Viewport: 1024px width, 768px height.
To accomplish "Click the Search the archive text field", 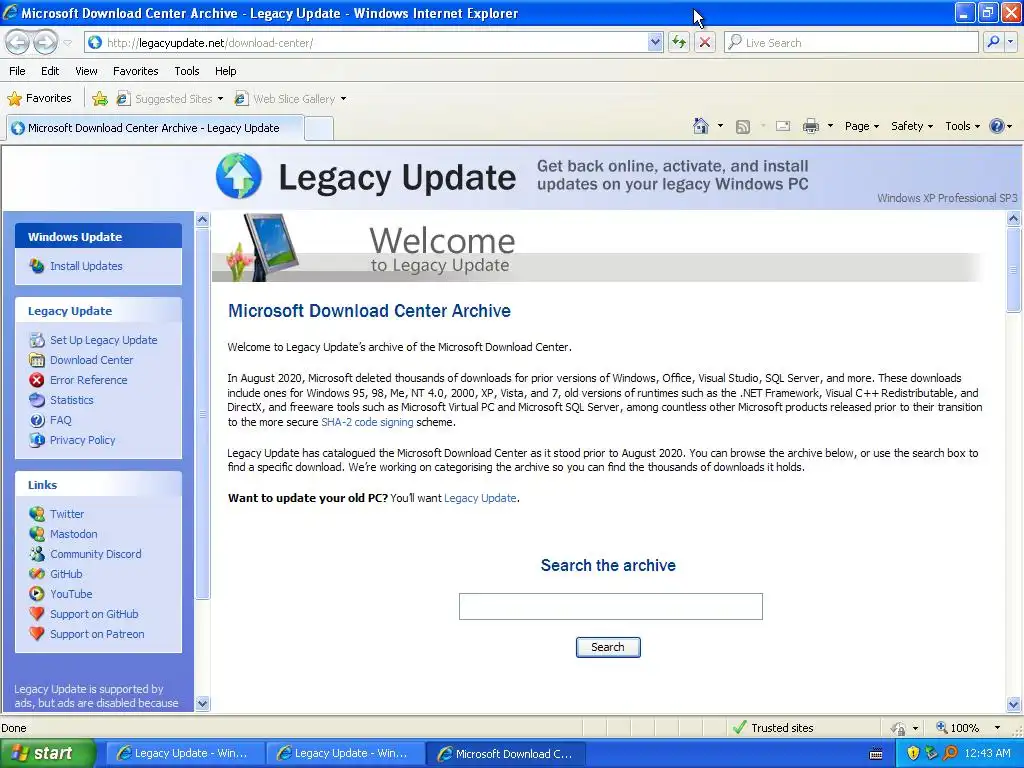I will coord(611,606).
